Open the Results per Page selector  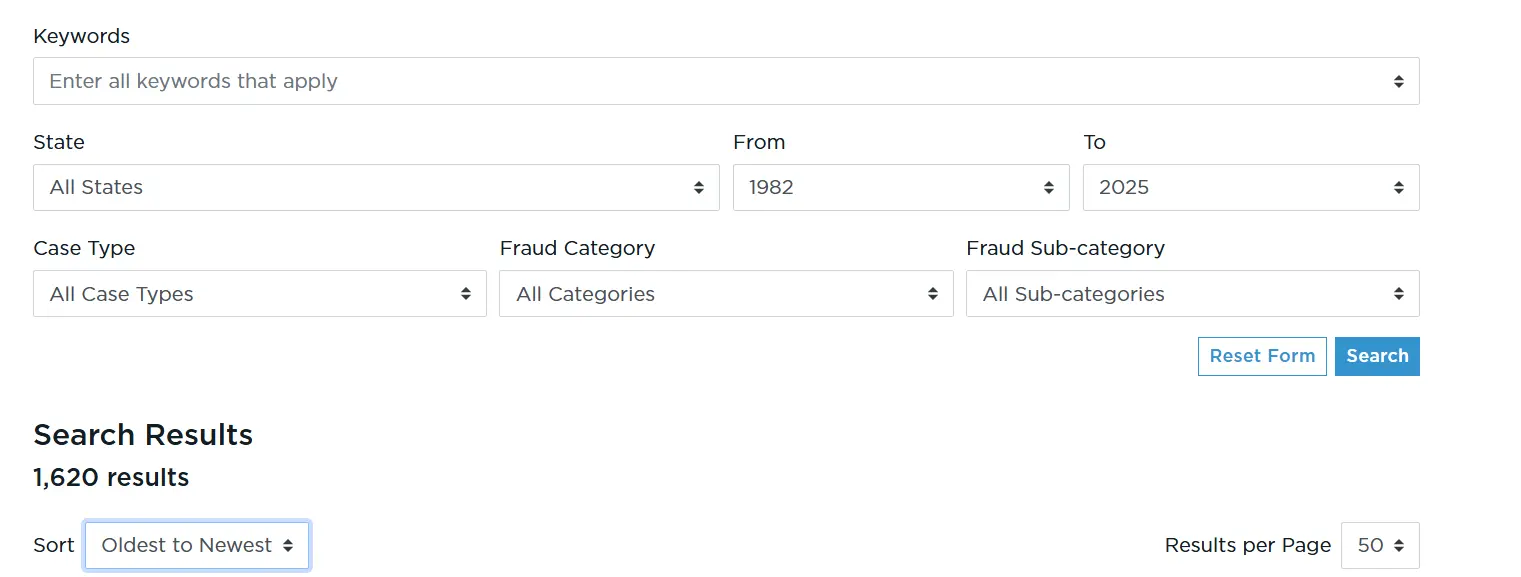[1371, 546]
